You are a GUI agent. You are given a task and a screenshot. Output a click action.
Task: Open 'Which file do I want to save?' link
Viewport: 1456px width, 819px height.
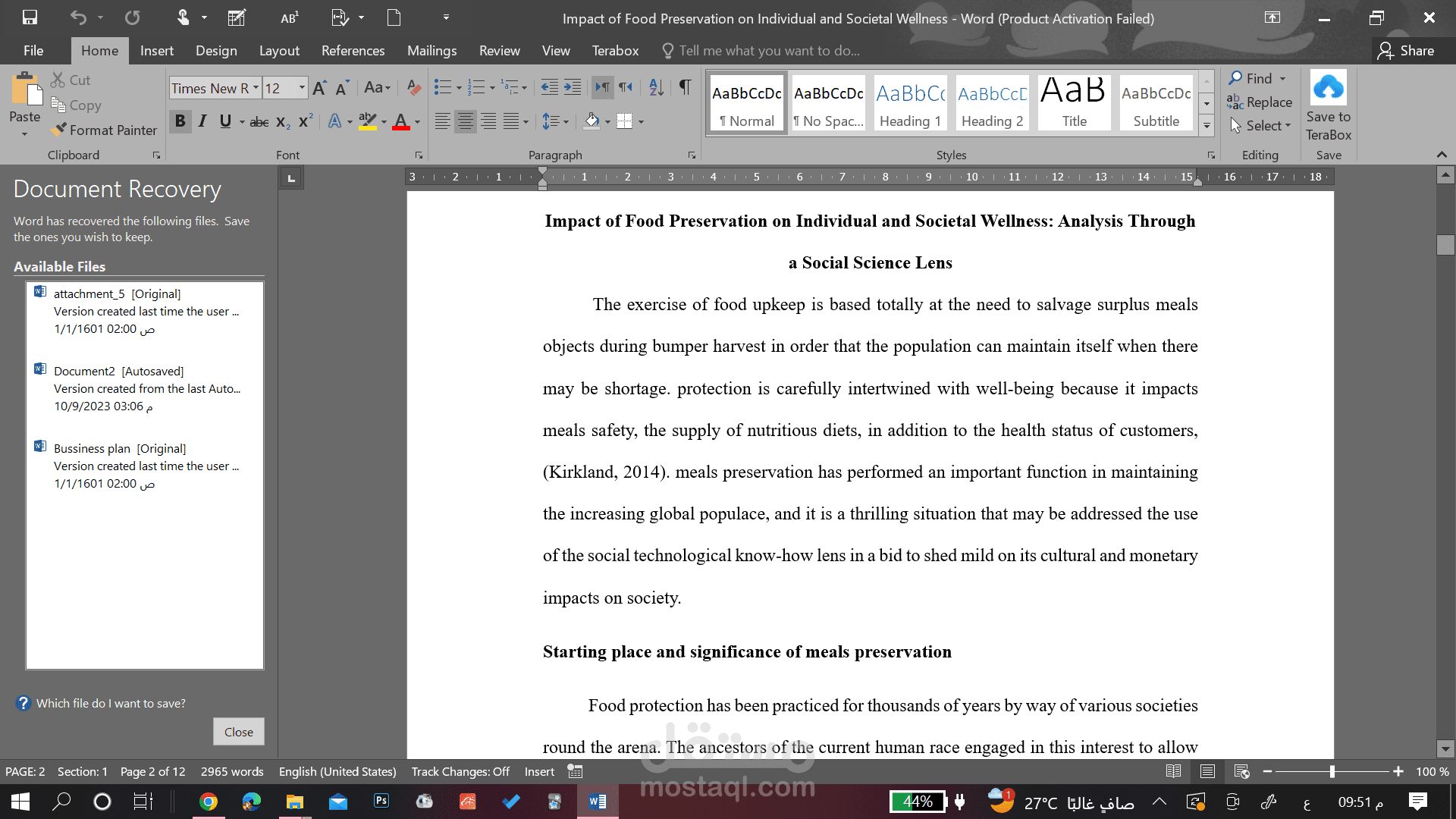(x=111, y=703)
